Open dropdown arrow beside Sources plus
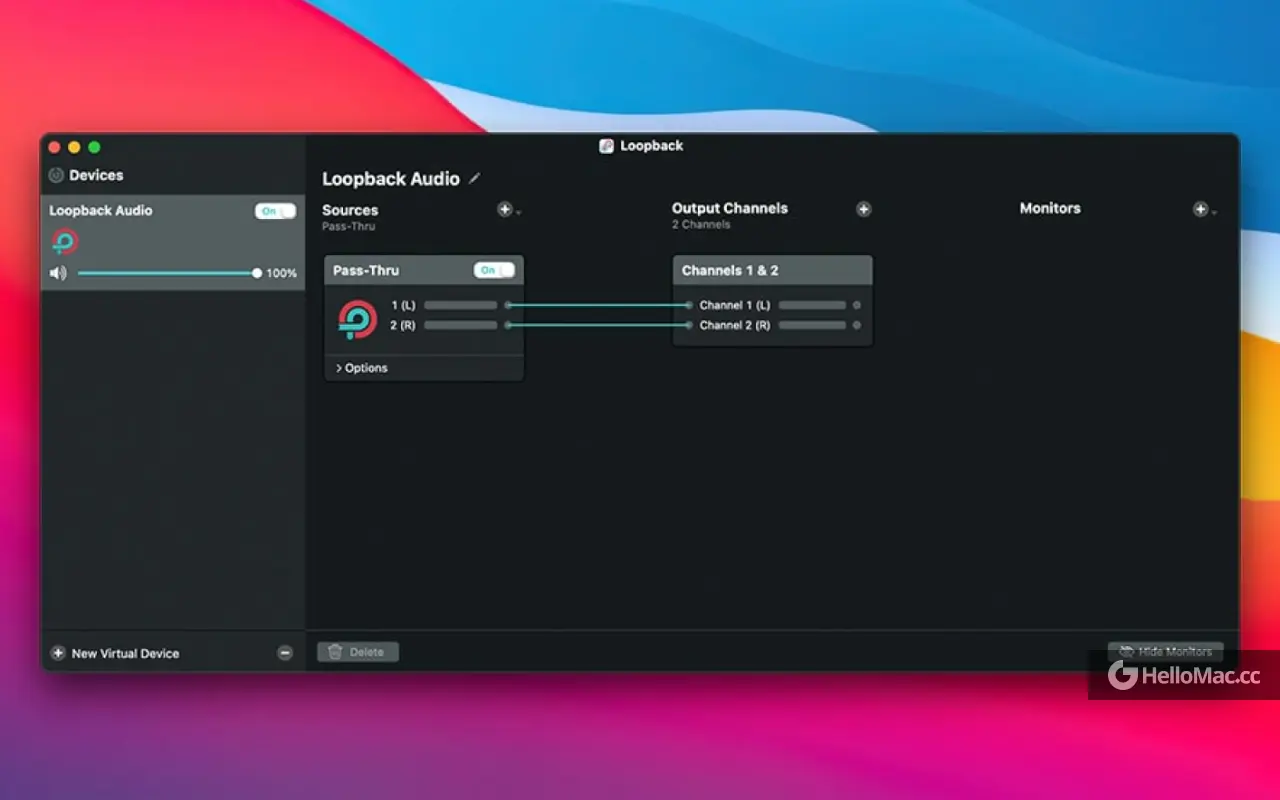This screenshot has height=800, width=1280. (518, 212)
